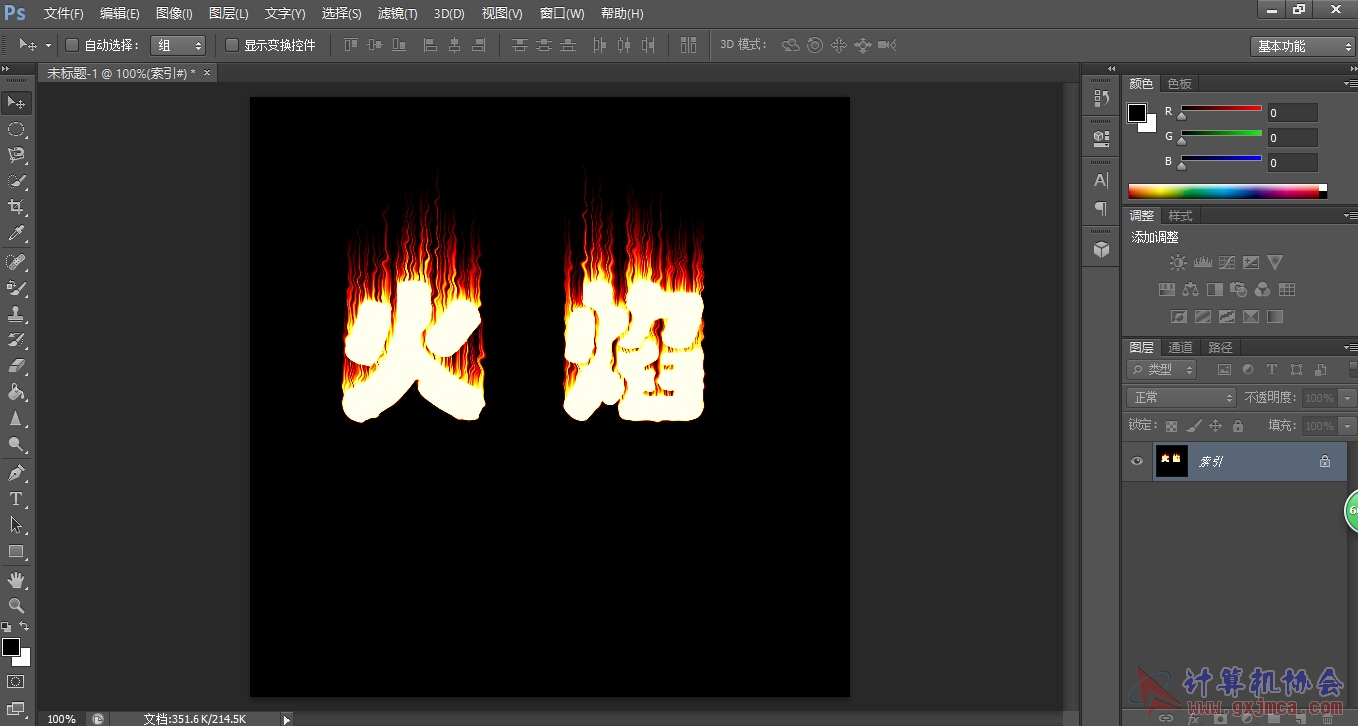This screenshot has height=726, width=1358.
Task: Open the History panel icon
Action: 1101,98
